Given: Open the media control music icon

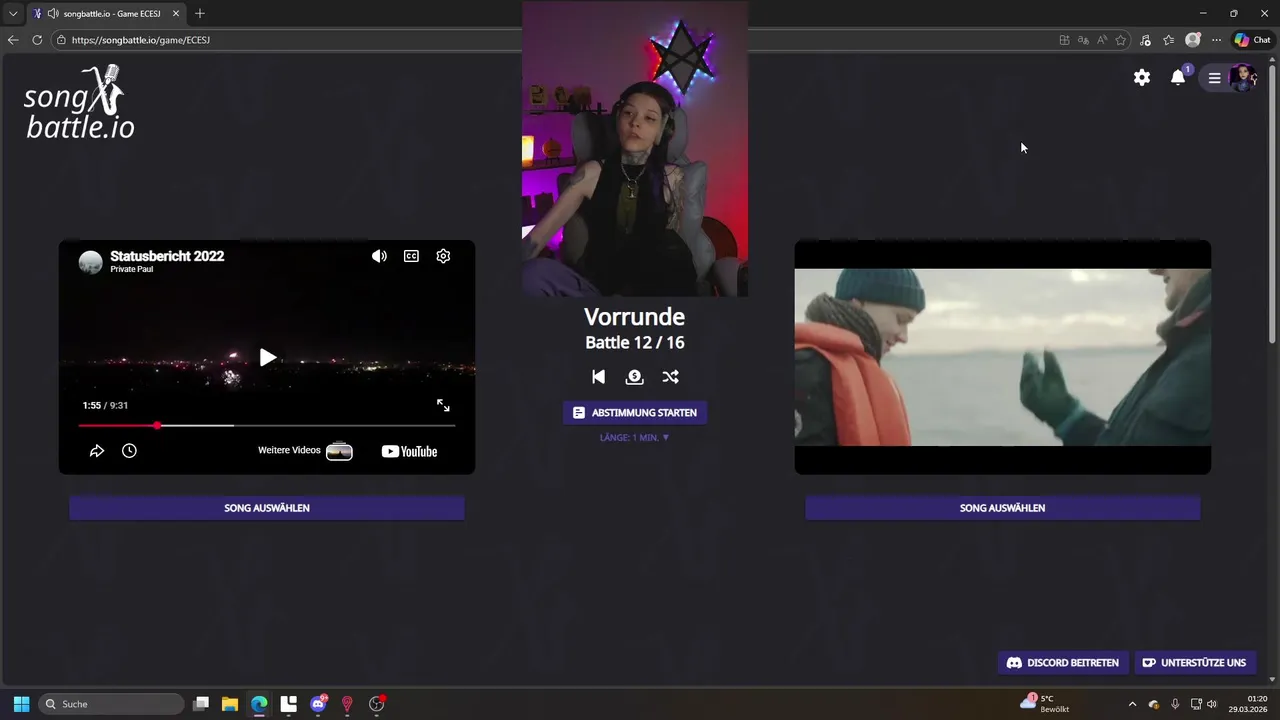Looking at the screenshot, I should (1145, 40).
